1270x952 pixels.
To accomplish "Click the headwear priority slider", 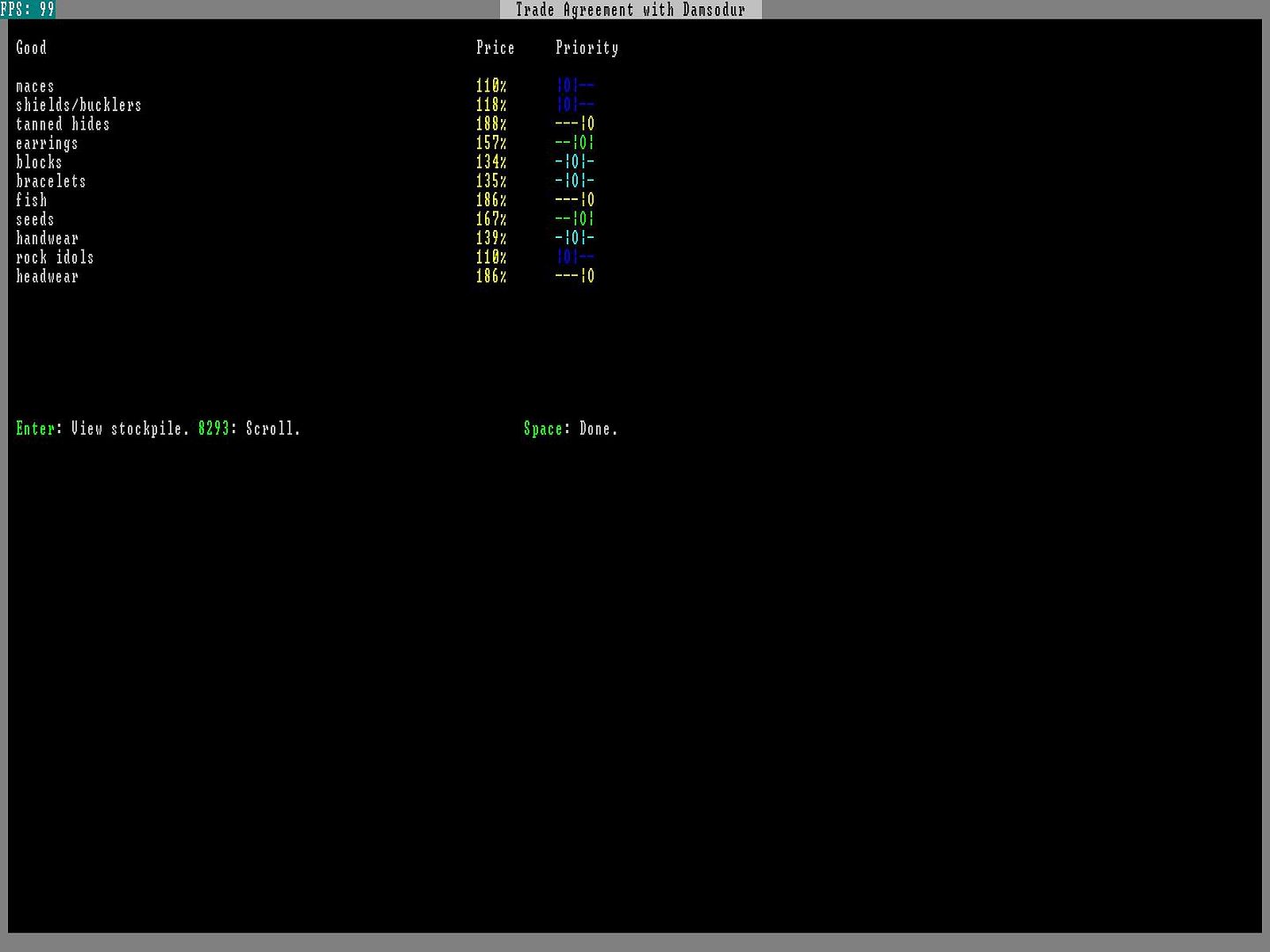I will click(x=575, y=277).
